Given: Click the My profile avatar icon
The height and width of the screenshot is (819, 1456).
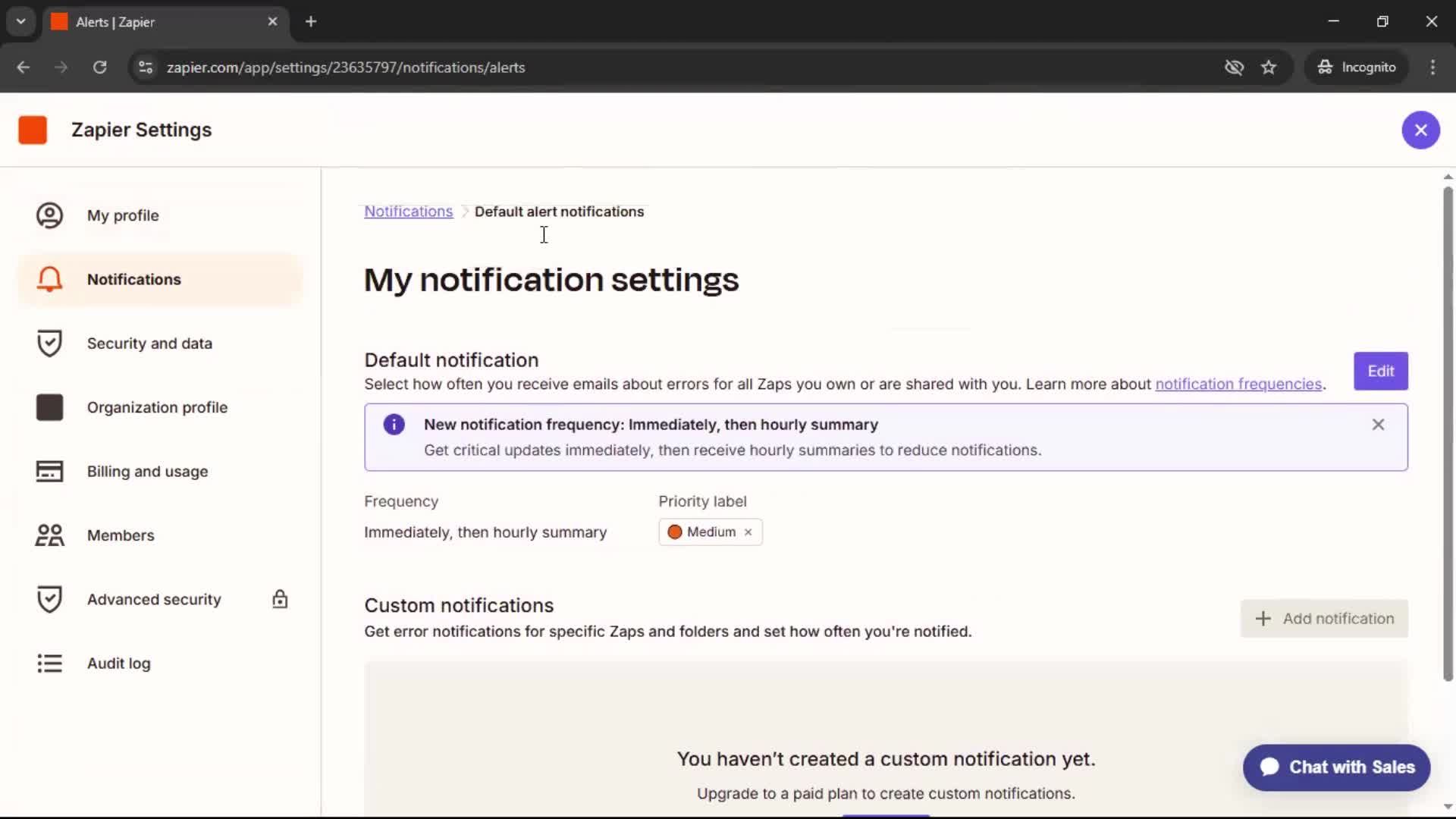Looking at the screenshot, I should coord(50,215).
